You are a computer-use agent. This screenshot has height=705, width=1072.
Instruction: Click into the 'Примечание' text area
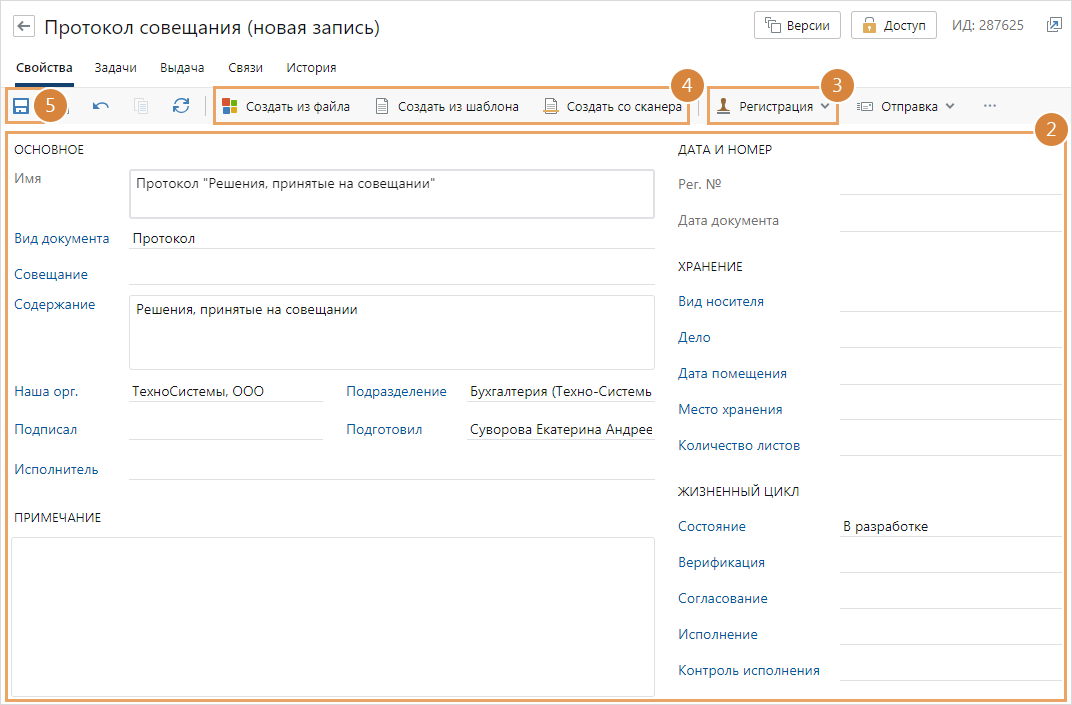[x=332, y=615]
